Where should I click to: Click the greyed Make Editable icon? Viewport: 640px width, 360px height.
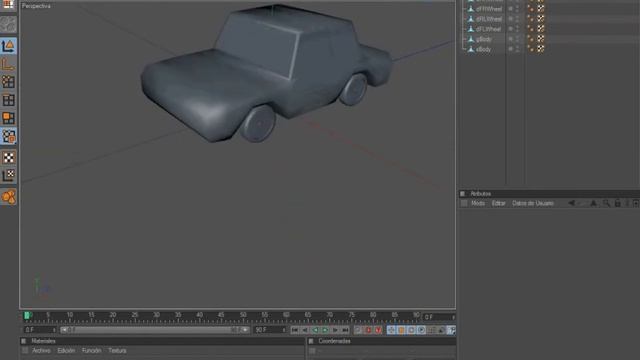click(9, 24)
